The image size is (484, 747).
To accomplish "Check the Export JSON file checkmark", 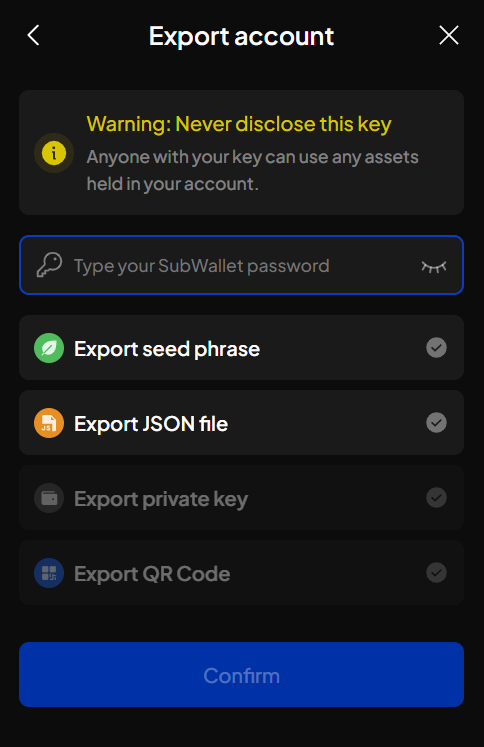I will (436, 423).
